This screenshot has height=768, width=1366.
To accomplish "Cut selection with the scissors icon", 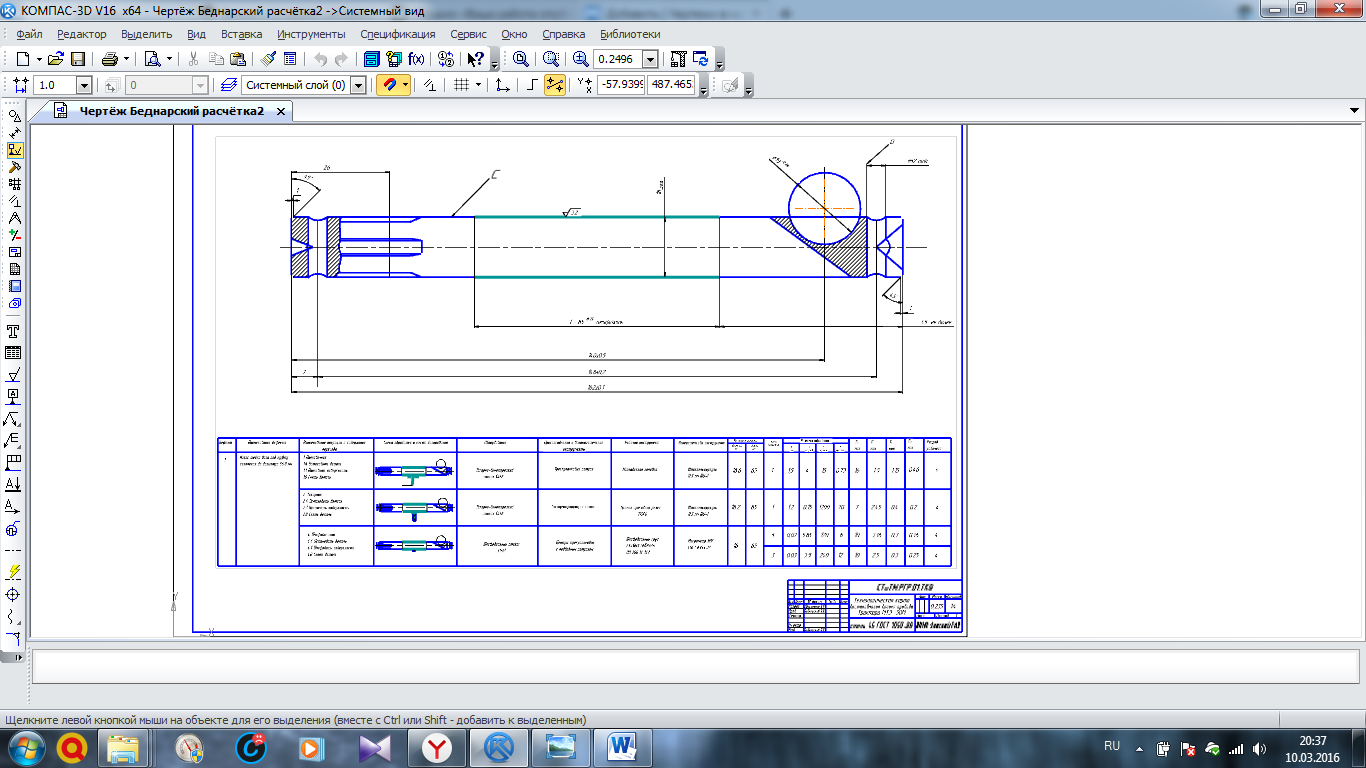I will click(194, 59).
